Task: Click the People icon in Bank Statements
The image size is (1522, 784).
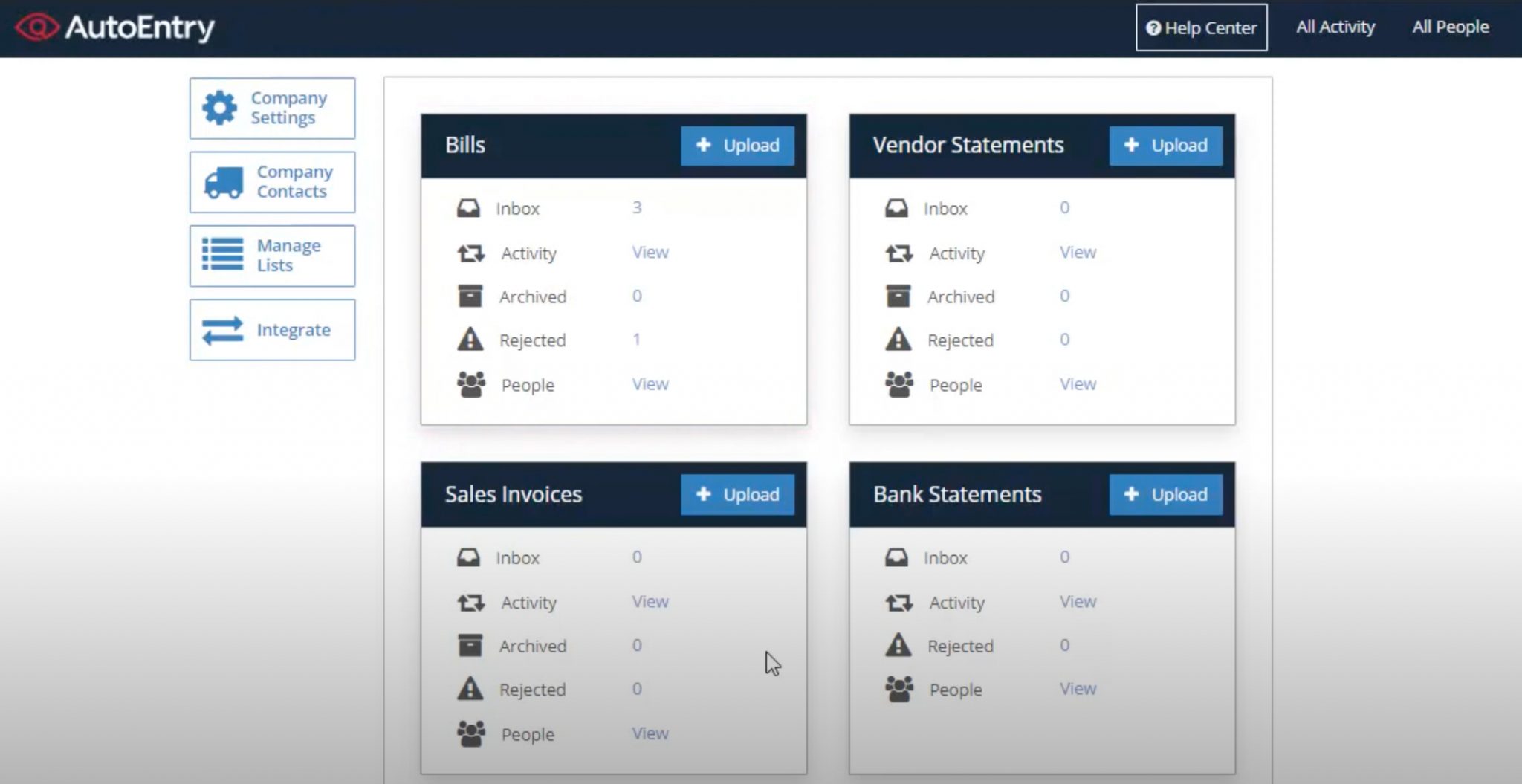Action: pyautogui.click(x=899, y=688)
